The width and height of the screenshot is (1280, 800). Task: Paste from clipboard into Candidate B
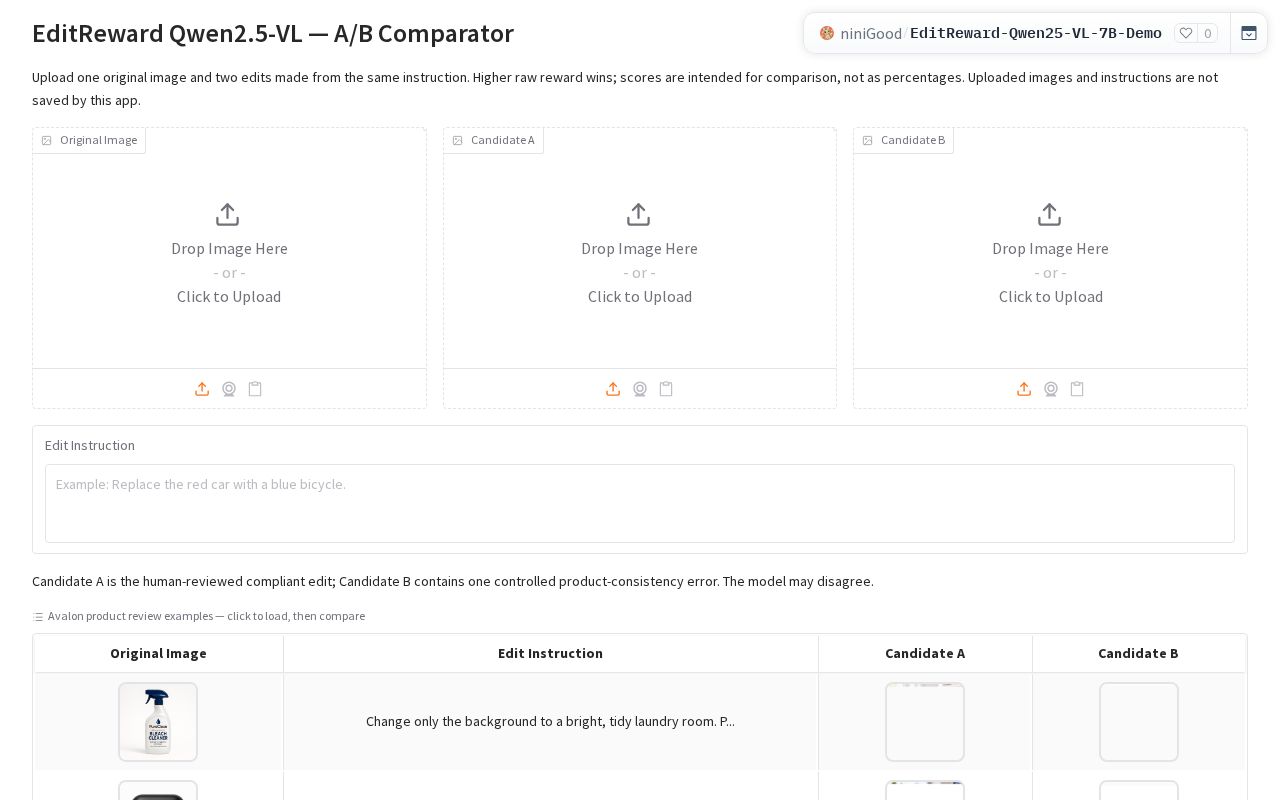1077,389
